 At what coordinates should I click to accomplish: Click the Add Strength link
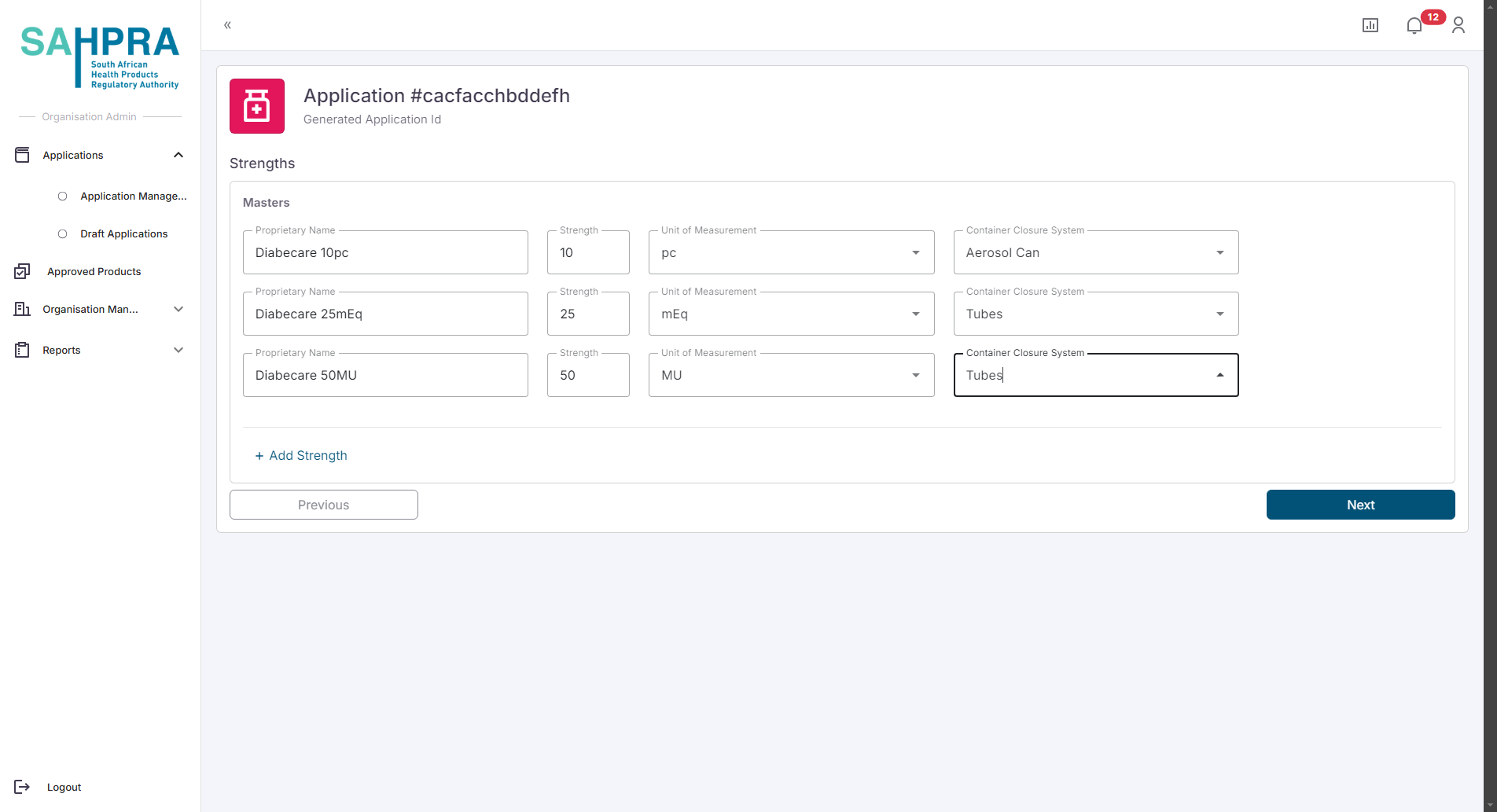[x=301, y=455]
